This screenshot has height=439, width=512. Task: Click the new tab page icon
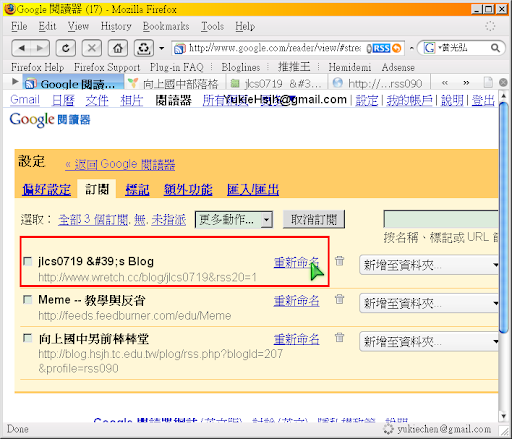point(488,82)
